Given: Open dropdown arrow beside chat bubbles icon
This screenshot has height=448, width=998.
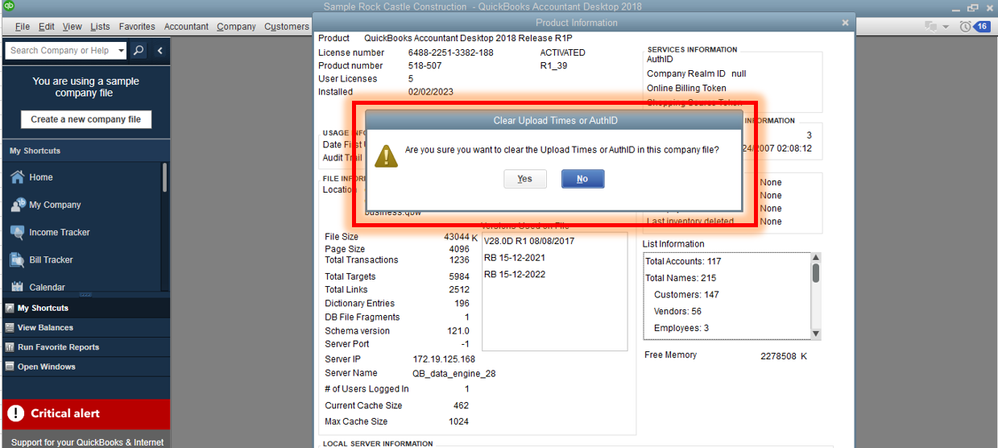Looking at the screenshot, I should click(945, 27).
